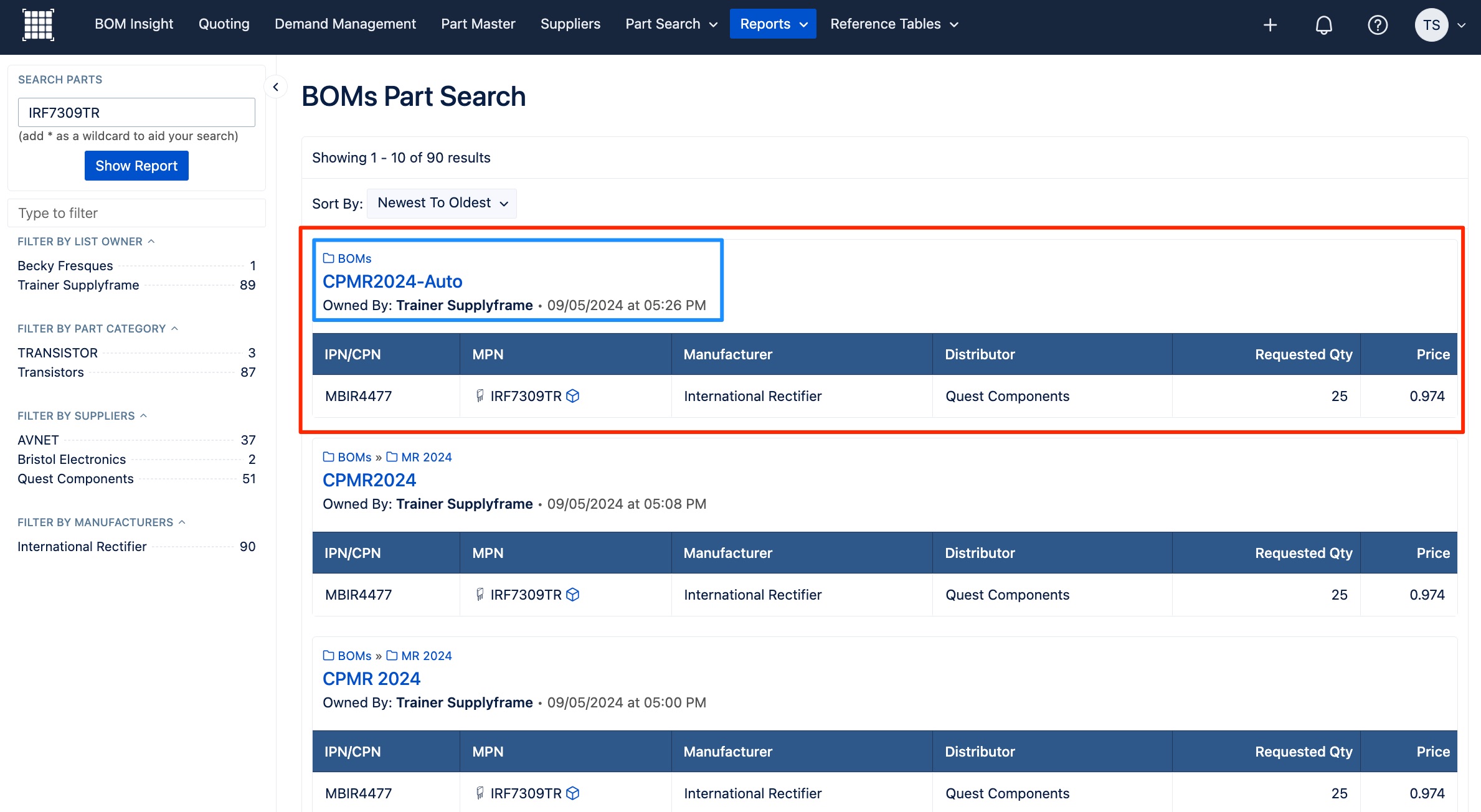Viewport: 1481px width, 812px height.
Task: Collapse the Filter By Part Category section
Action: coord(98,329)
